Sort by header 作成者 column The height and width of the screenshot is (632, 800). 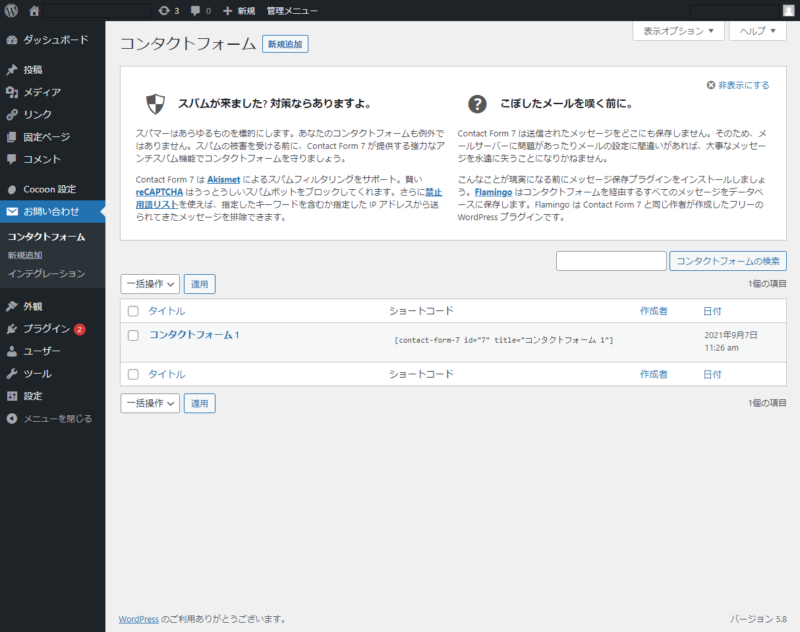click(x=654, y=311)
